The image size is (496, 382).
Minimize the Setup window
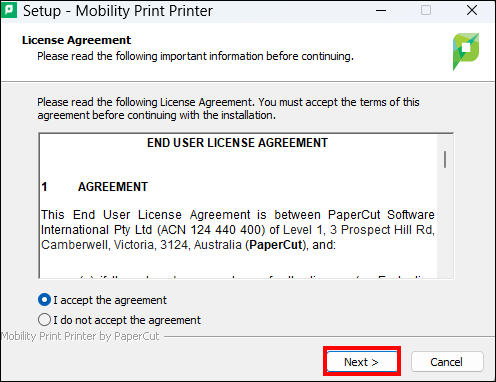click(381, 10)
